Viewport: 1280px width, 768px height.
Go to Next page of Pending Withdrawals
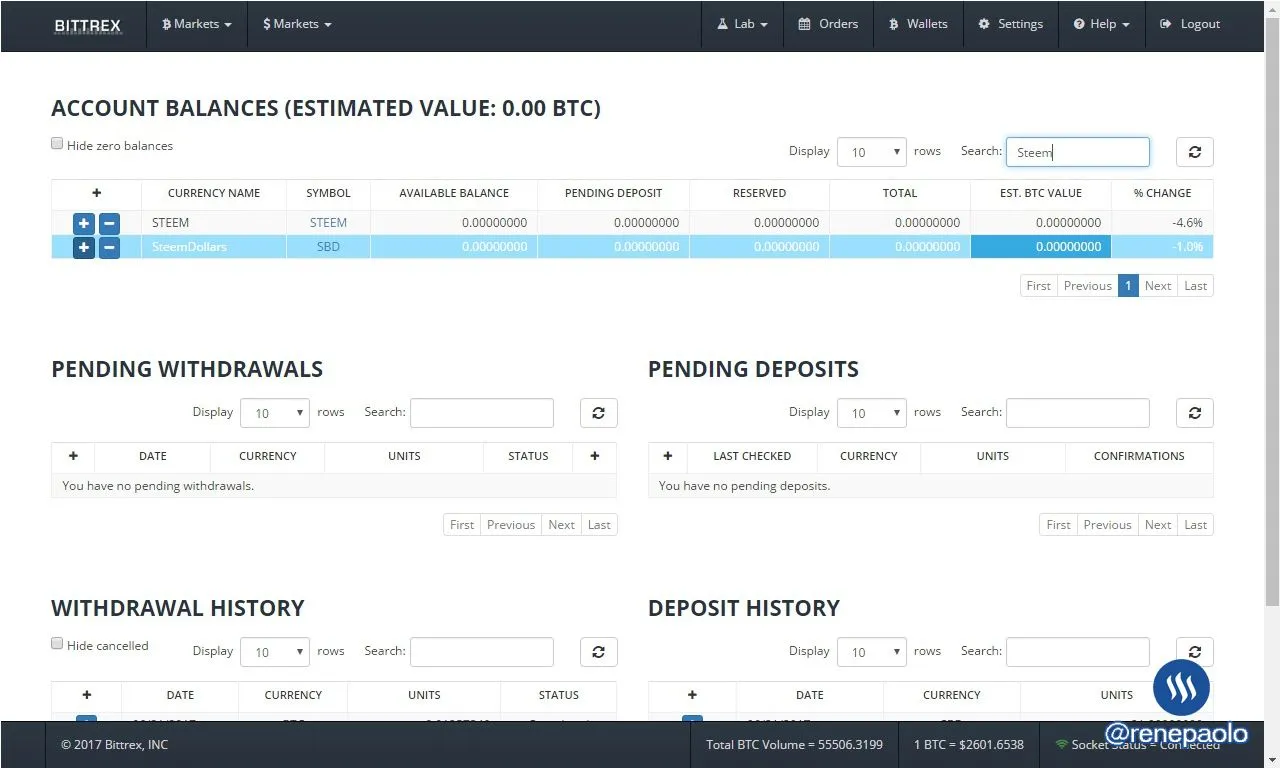(562, 525)
